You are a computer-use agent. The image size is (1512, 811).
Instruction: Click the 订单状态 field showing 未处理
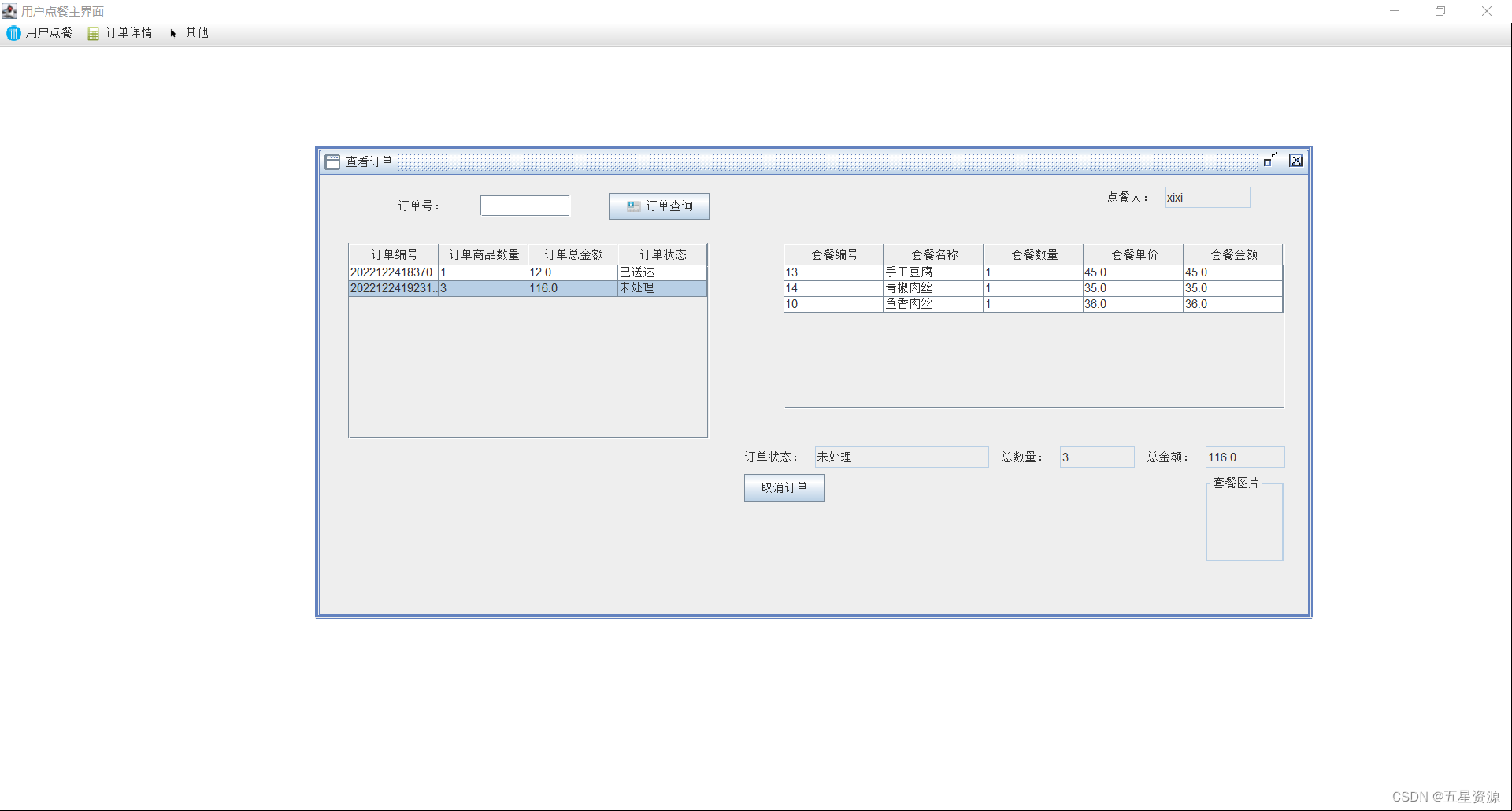(x=902, y=457)
